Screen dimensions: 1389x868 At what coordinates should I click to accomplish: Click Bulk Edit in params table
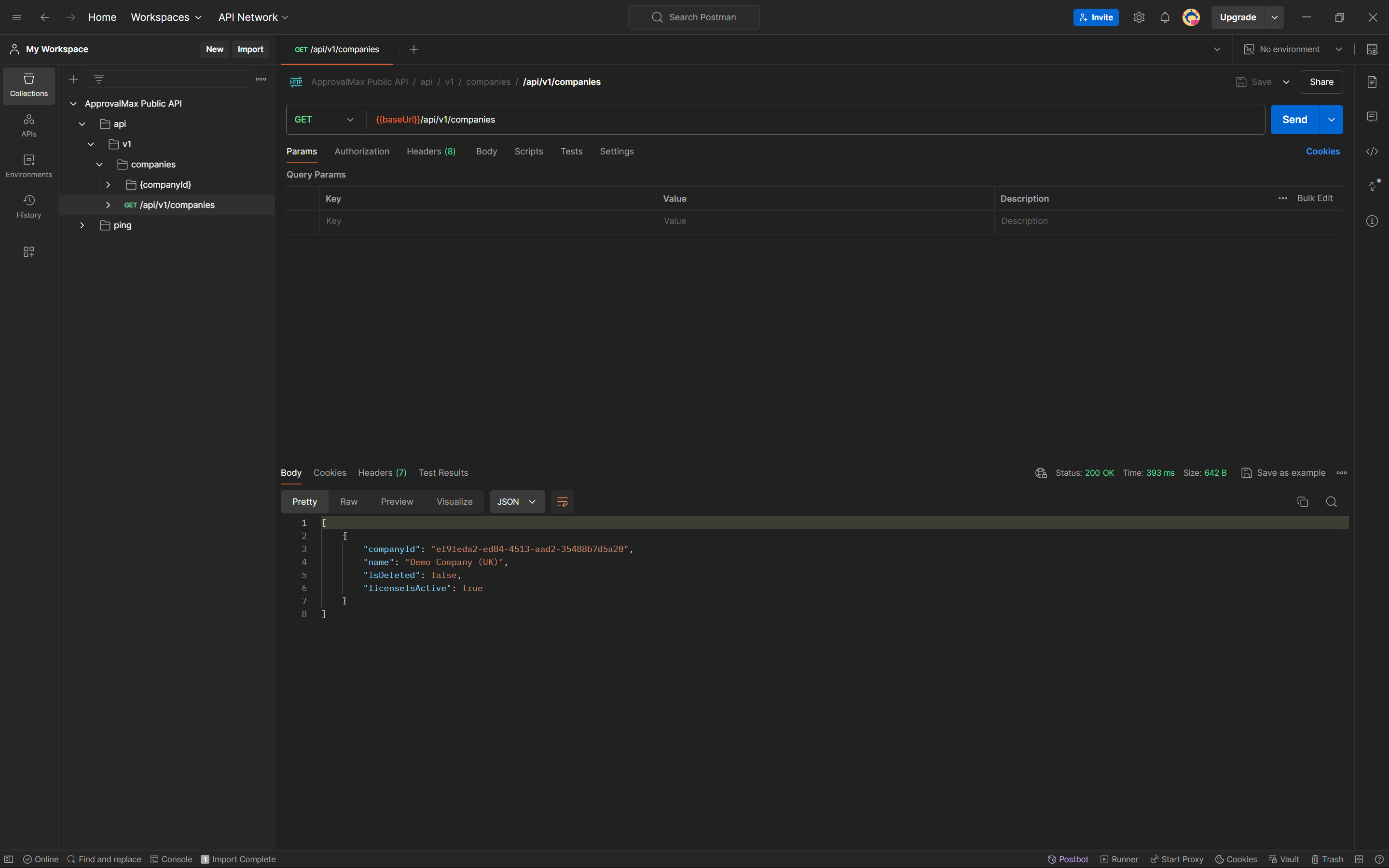pyautogui.click(x=1315, y=198)
